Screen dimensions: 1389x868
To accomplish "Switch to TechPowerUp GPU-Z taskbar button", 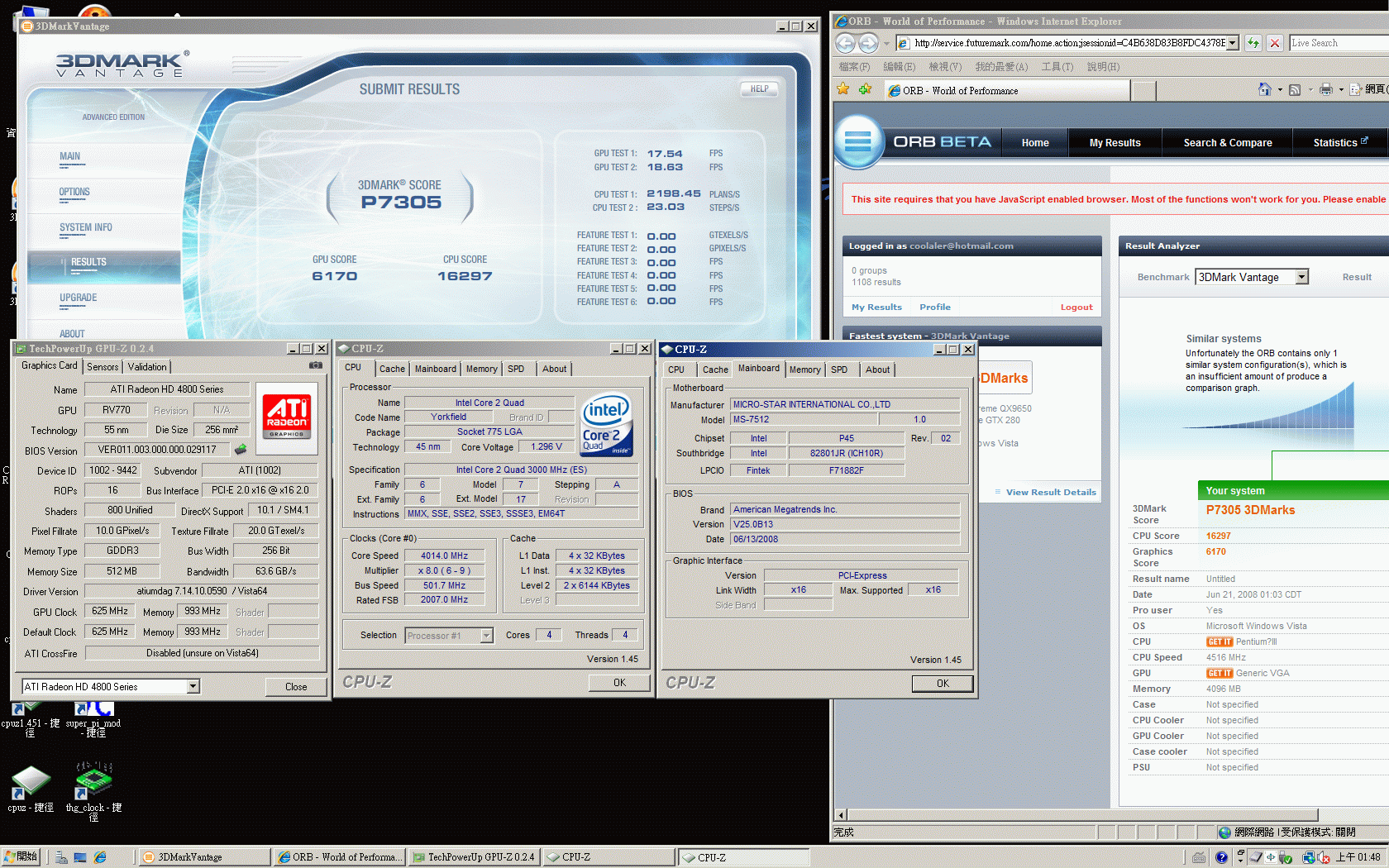I will pyautogui.click(x=474, y=857).
